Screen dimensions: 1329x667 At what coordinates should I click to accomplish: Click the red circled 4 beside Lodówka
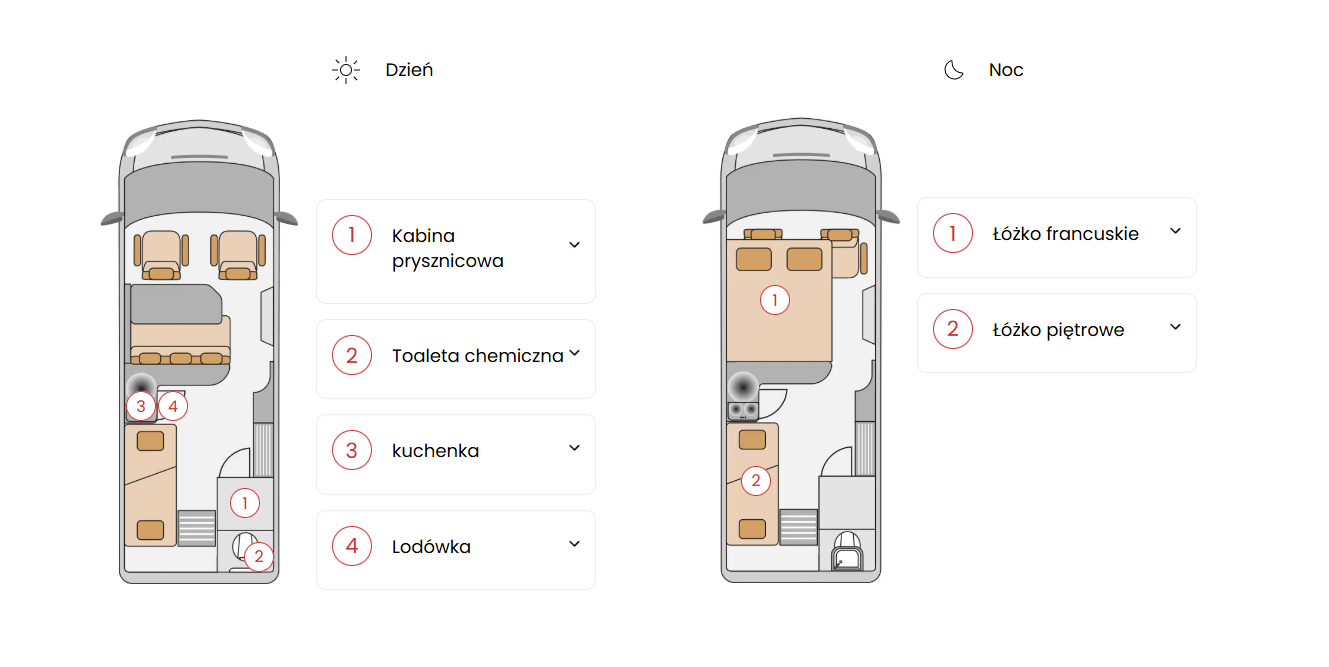coord(352,547)
